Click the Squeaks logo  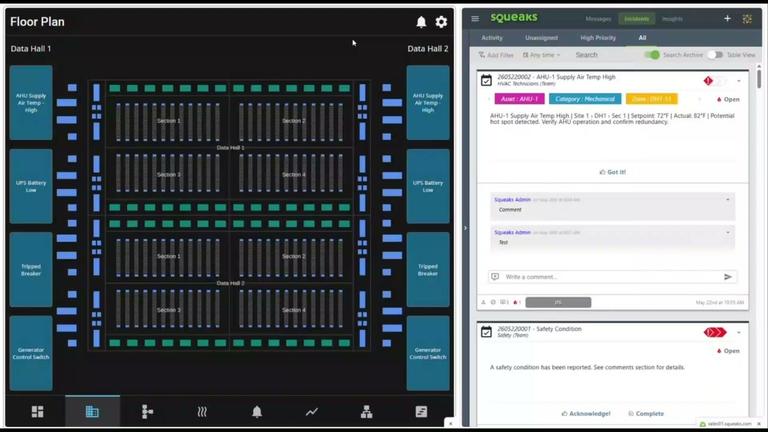514,18
